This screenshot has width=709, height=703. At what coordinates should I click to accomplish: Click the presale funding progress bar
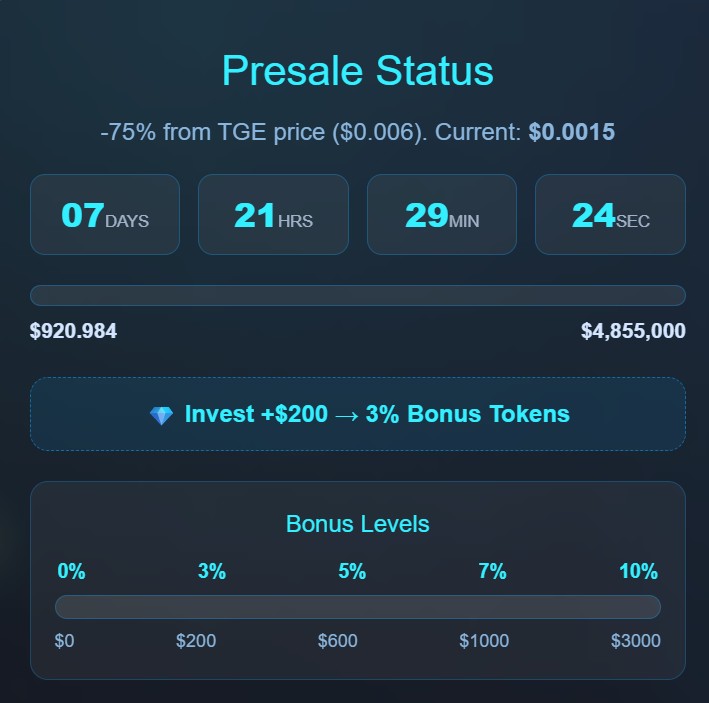pyautogui.click(x=357, y=295)
